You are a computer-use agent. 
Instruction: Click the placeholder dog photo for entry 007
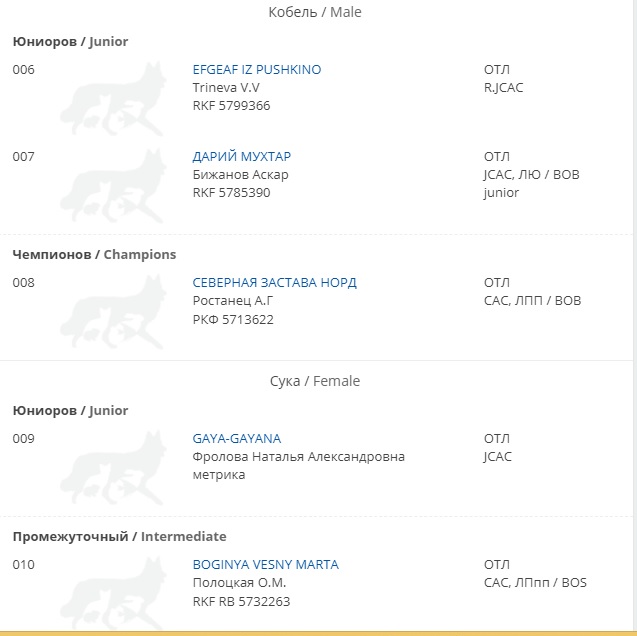pyautogui.click(x=114, y=186)
